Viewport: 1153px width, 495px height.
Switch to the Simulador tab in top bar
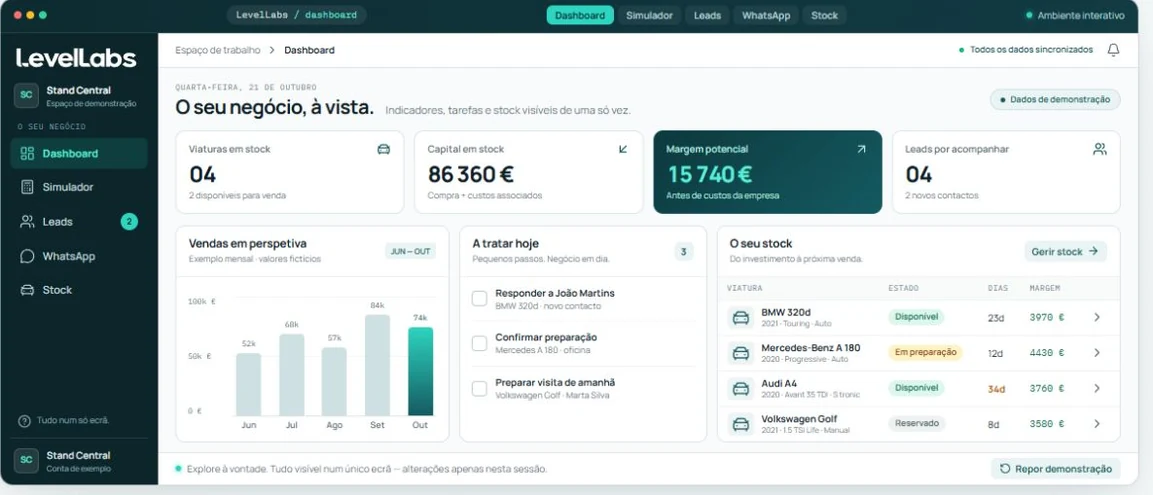click(649, 15)
